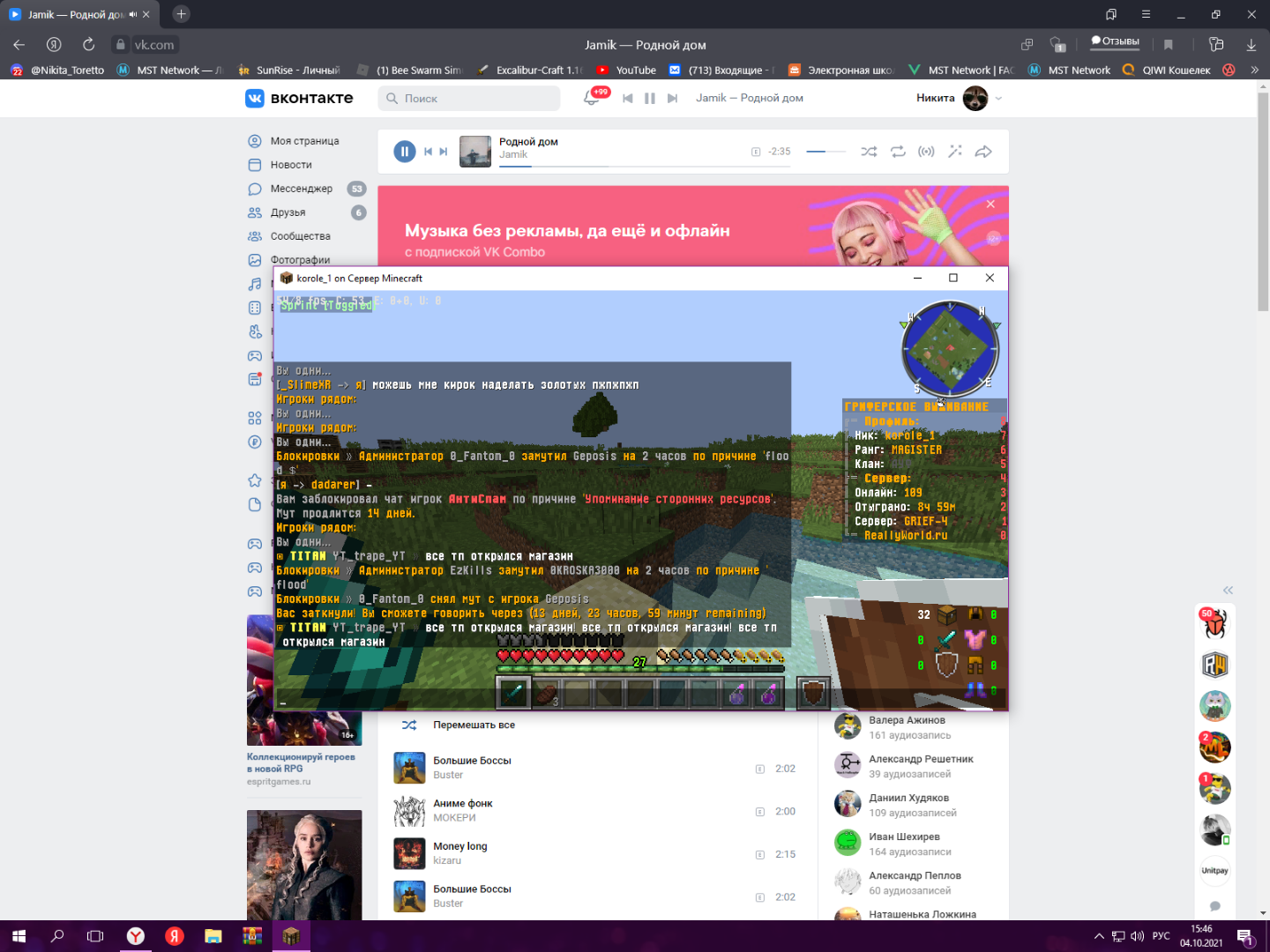Bookmark this page with the flag icon
The width and height of the screenshot is (1270, 952).
point(1169,45)
